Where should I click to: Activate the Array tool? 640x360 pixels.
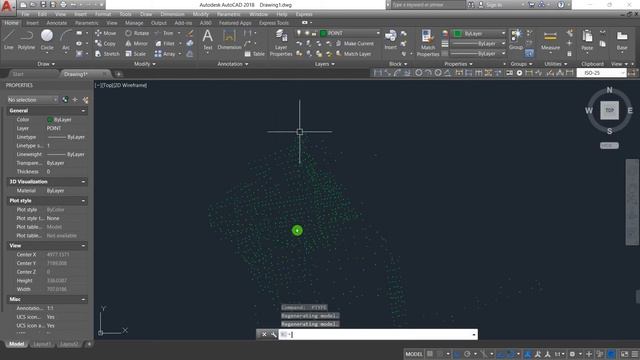tap(165, 53)
